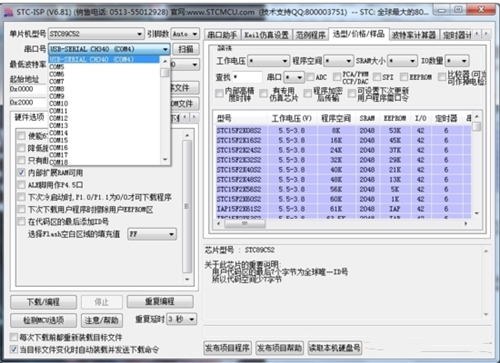Click the hardware options panel scrollbar thumb
The width and height of the screenshot is (500, 363).
point(187,206)
